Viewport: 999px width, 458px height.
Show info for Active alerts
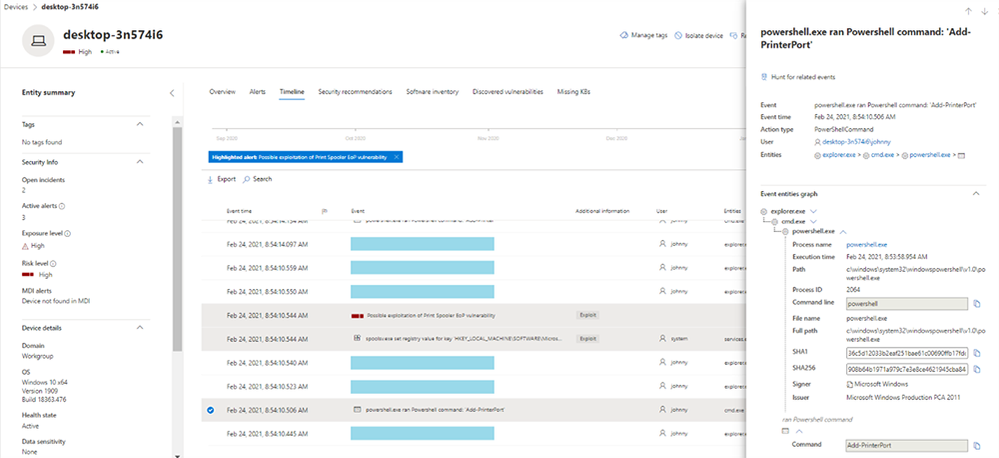pyautogui.click(x=62, y=206)
